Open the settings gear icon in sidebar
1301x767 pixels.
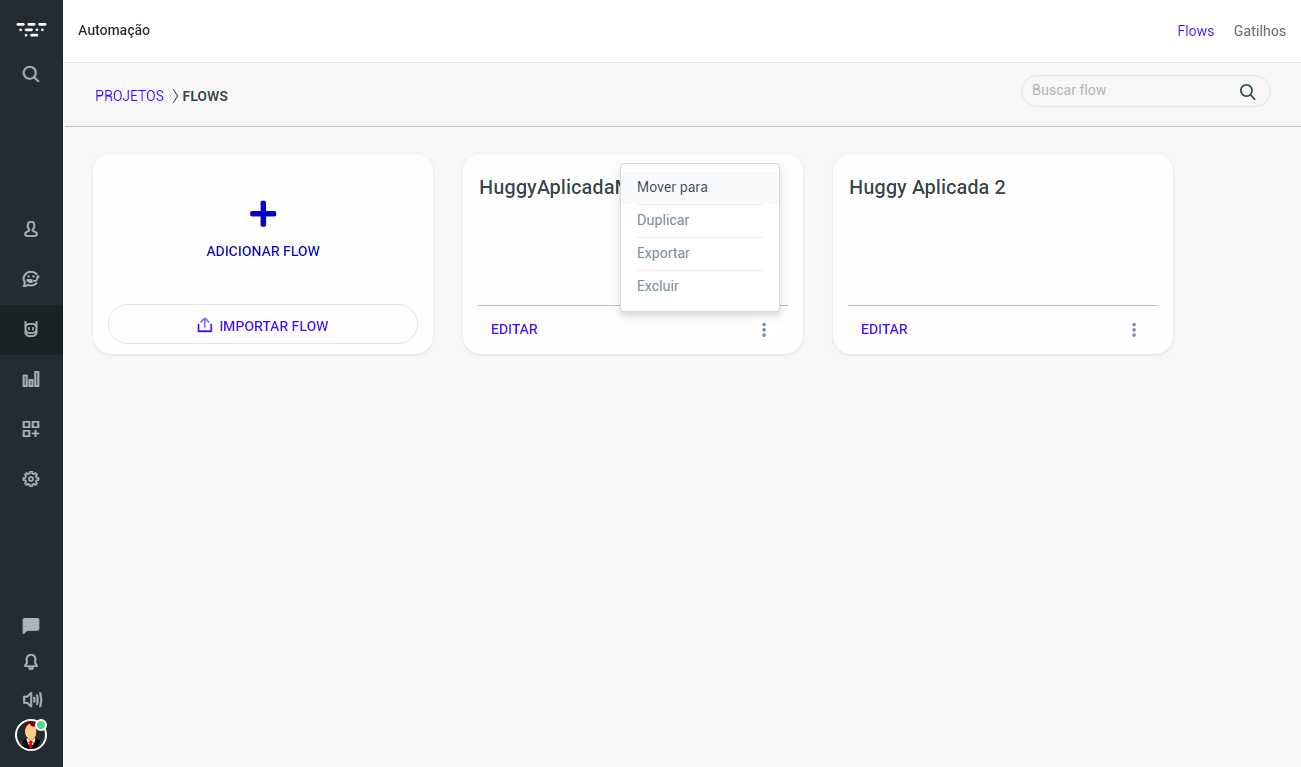31,479
